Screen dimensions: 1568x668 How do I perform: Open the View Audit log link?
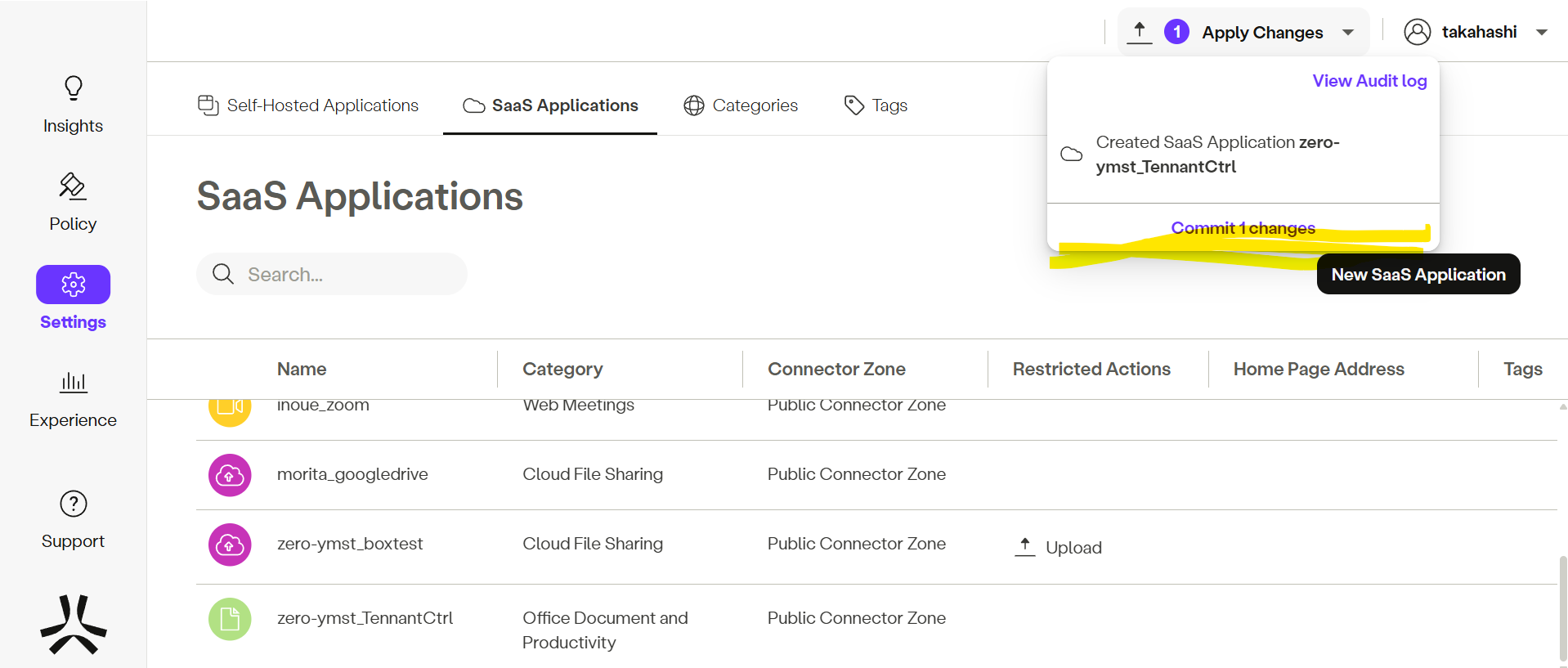tap(1369, 81)
